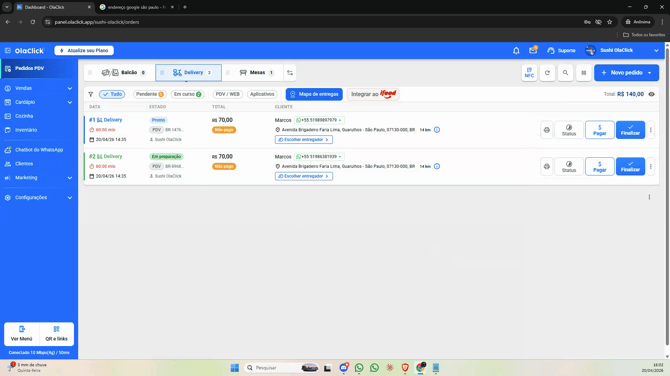Click Pagar for order #2

pos(600,166)
